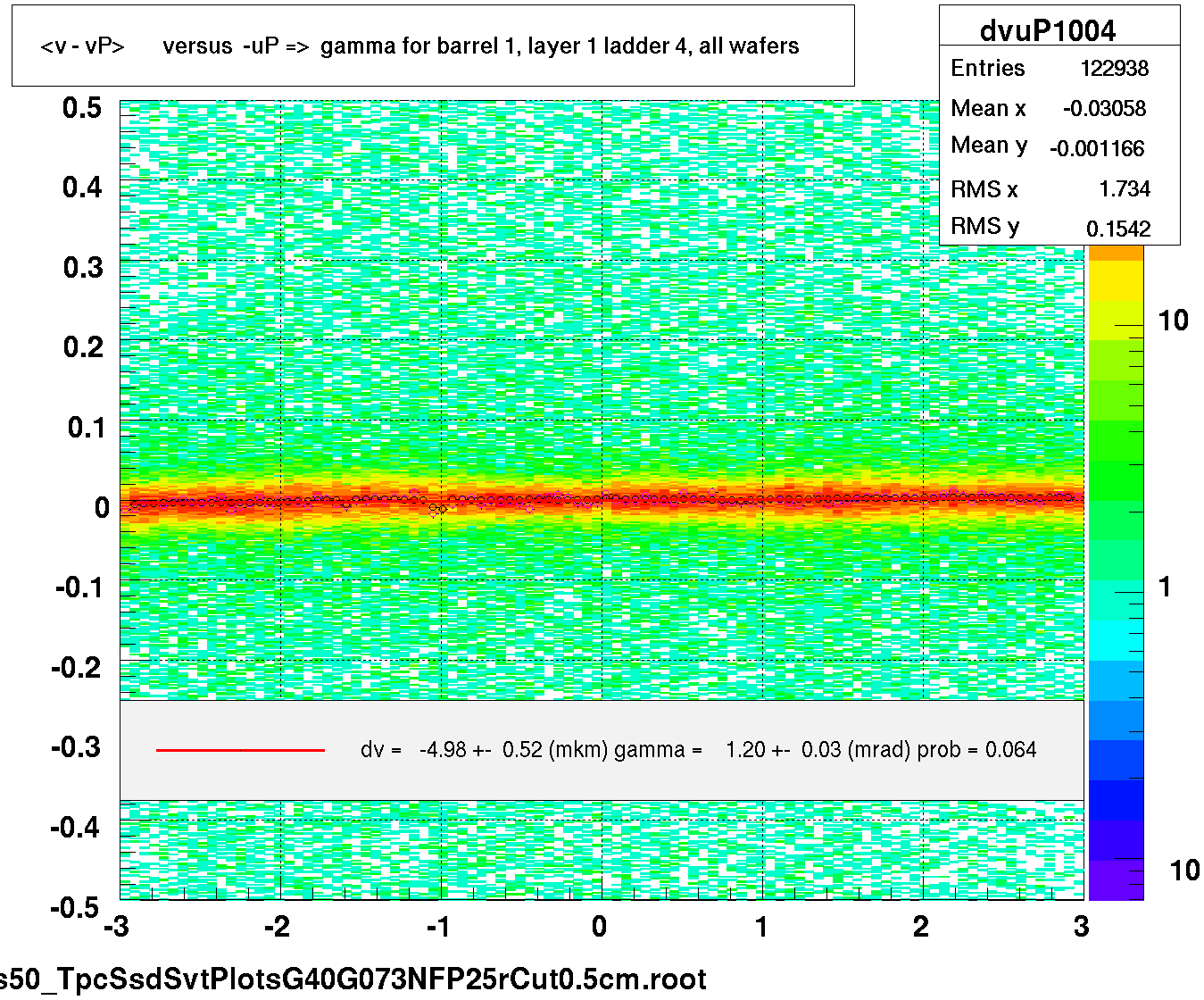Click the histogram title starting '<v - vP> versus -uP'

(419, 46)
